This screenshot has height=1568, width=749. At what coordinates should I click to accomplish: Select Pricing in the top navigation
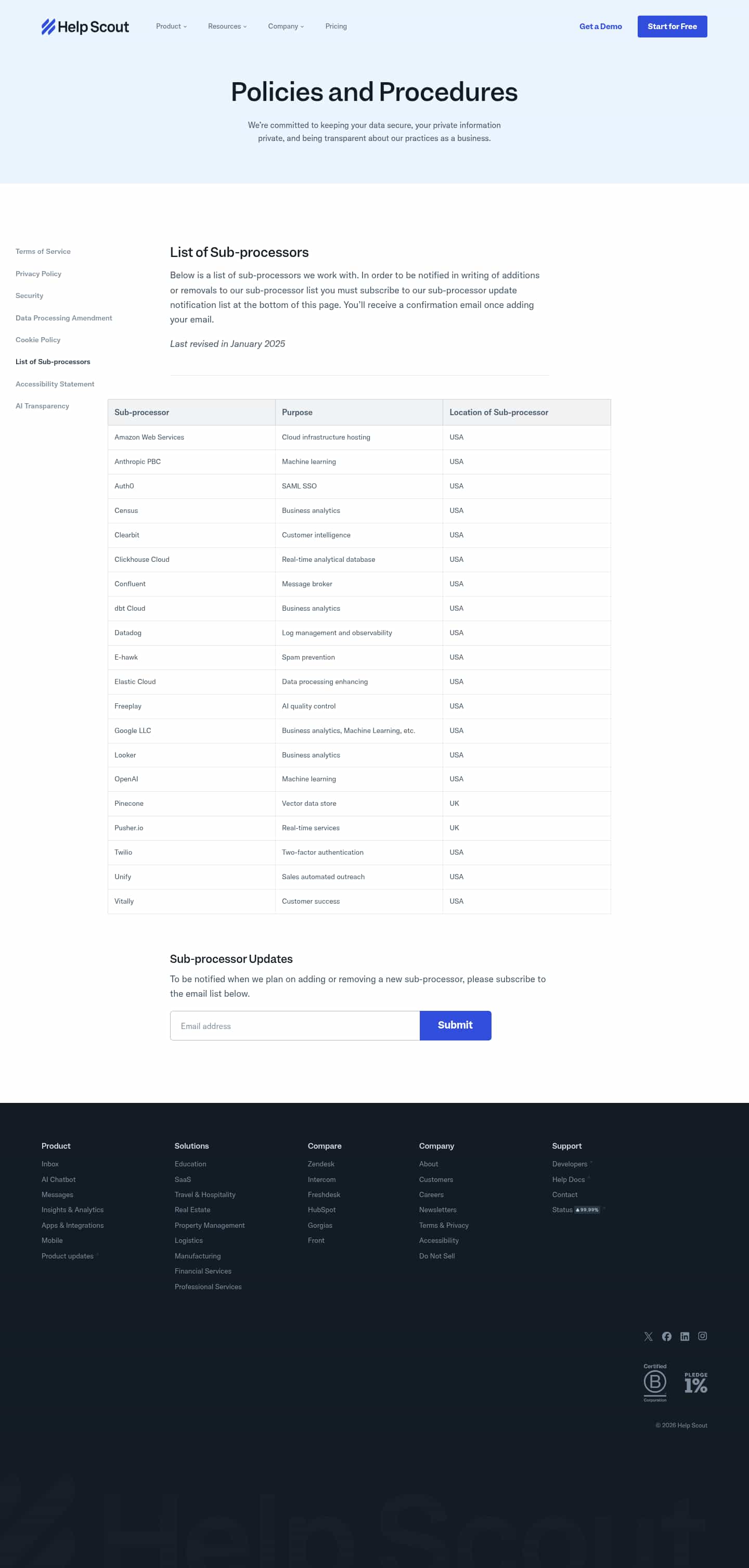pos(335,26)
